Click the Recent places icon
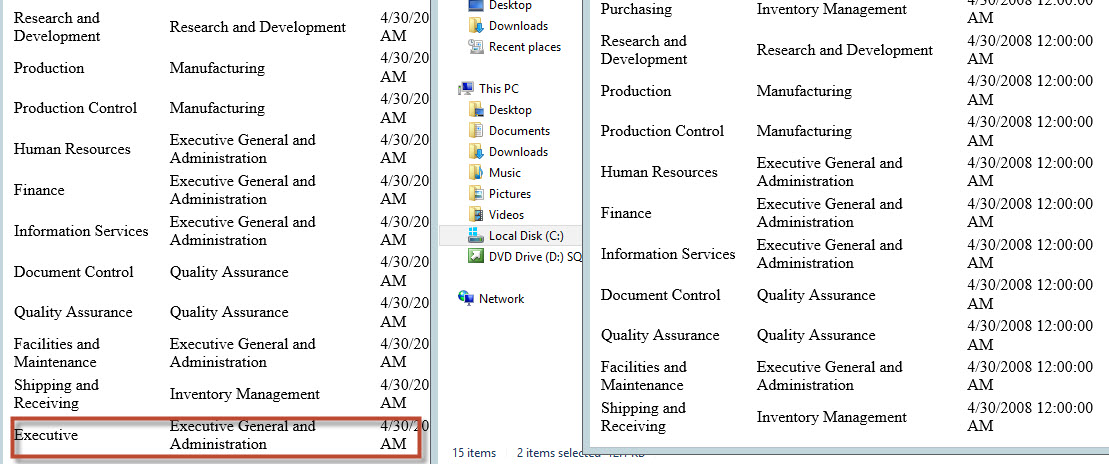This screenshot has width=1109, height=464. 476,47
